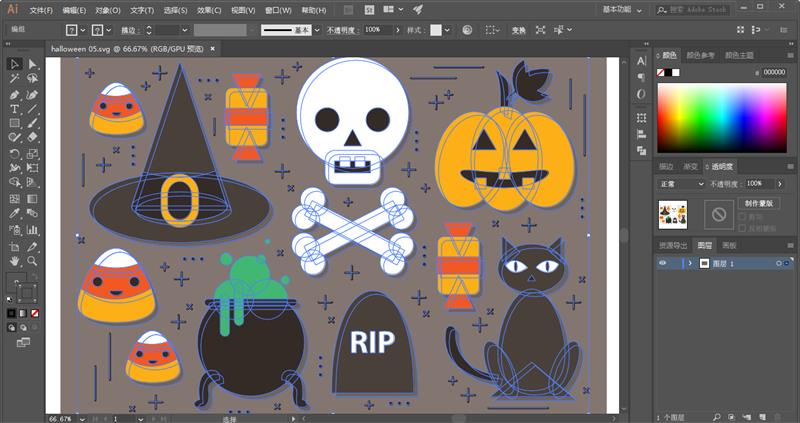This screenshot has width=800, height=423.
Task: Select the Pen tool in toolbar
Action: (x=14, y=94)
